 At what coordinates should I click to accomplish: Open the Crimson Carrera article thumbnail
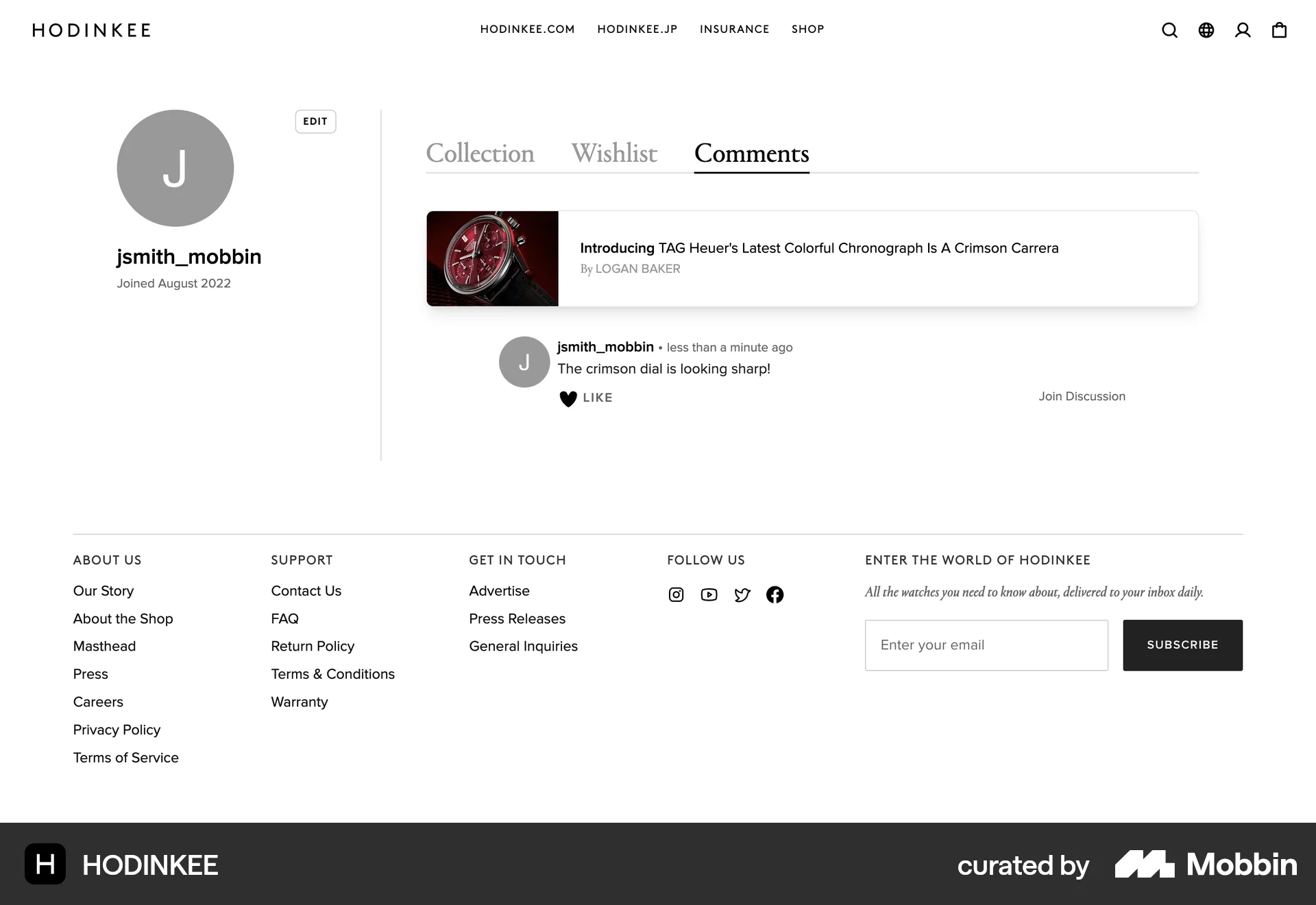[492, 258]
